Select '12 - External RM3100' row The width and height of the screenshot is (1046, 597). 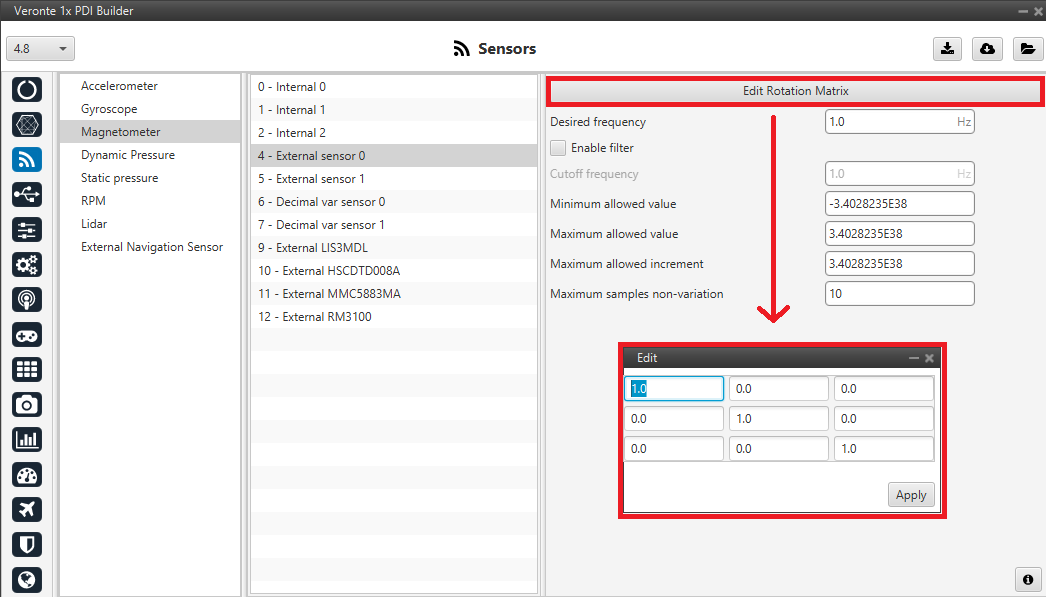[394, 317]
